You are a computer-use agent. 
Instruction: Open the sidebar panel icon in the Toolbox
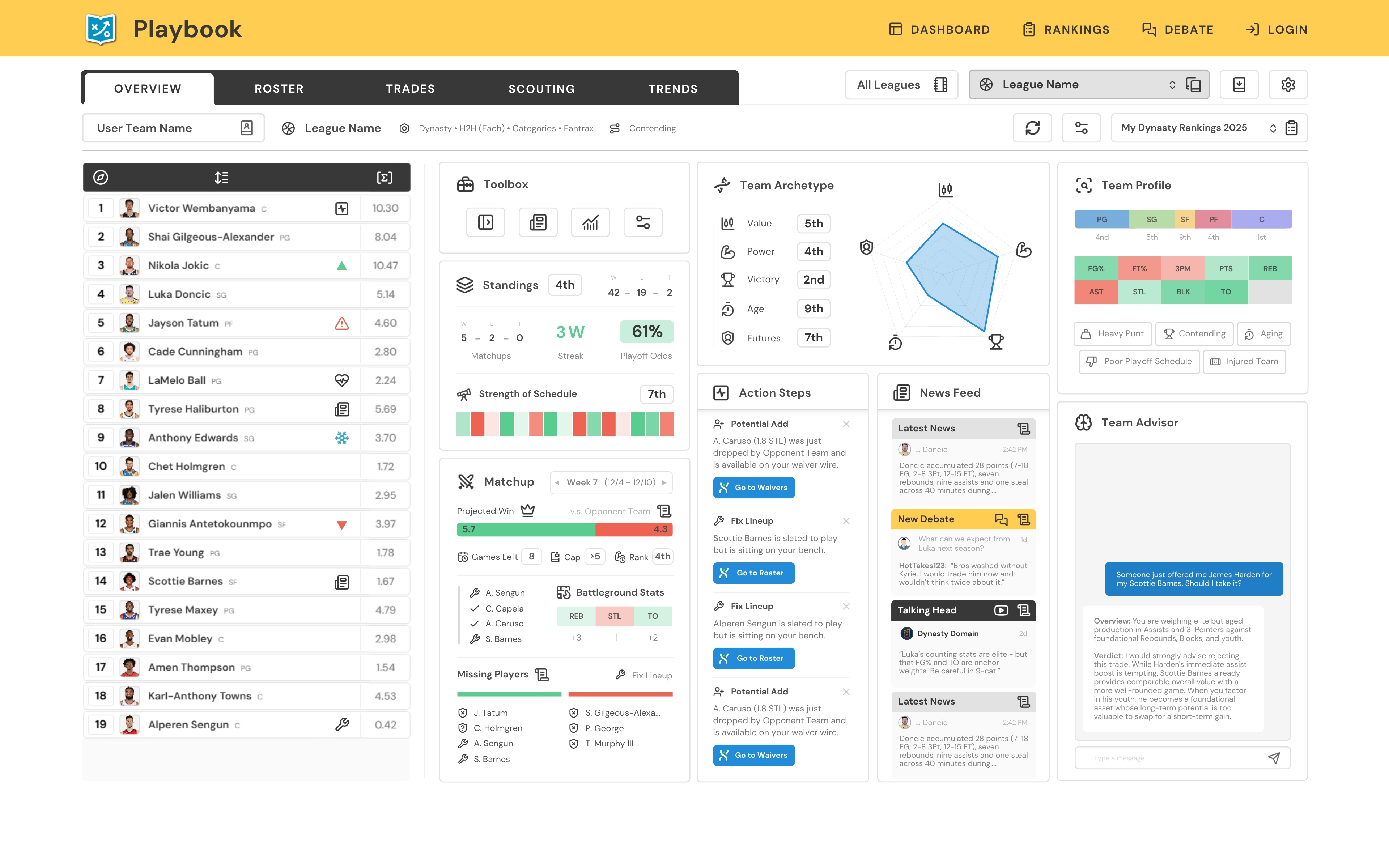pyautogui.click(x=485, y=222)
